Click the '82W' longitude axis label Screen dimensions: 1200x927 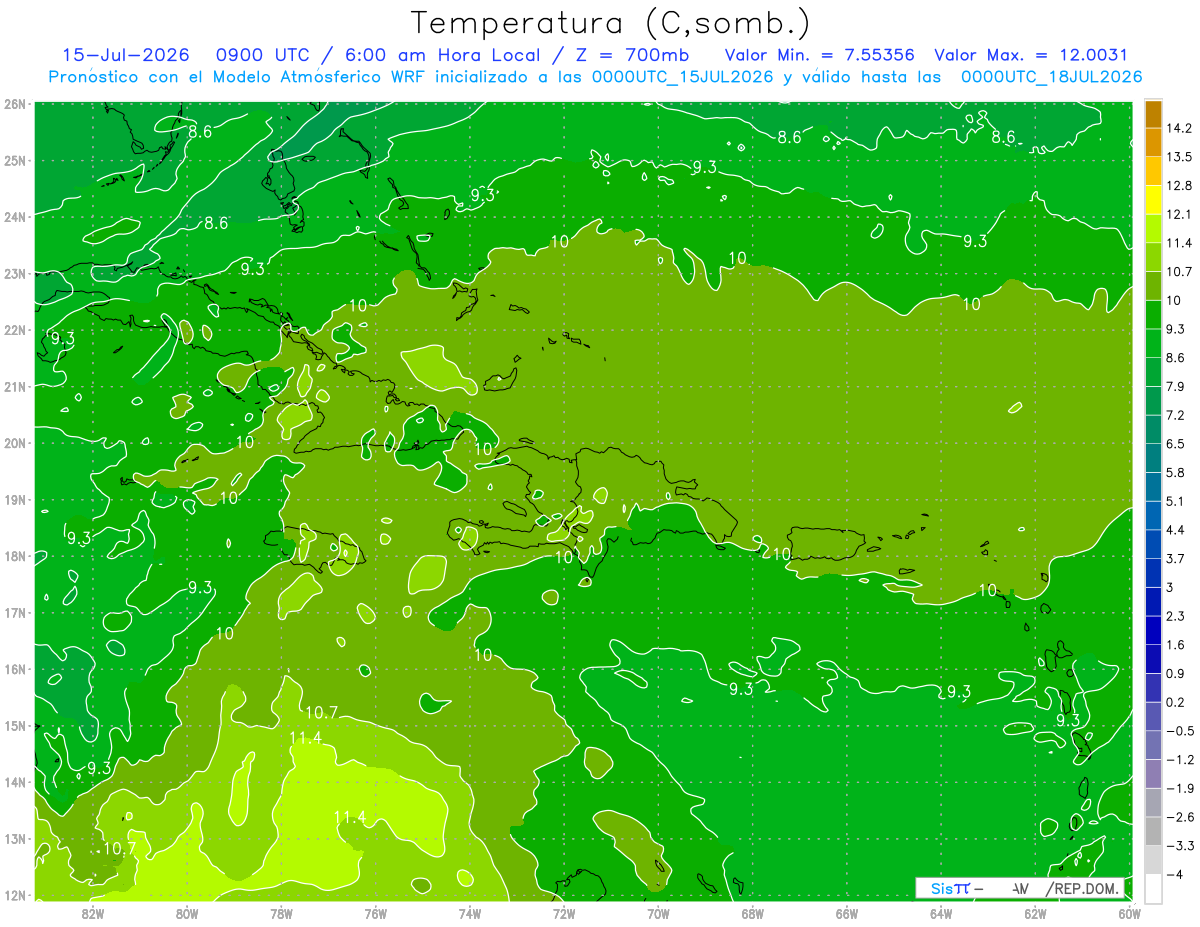tap(93, 913)
